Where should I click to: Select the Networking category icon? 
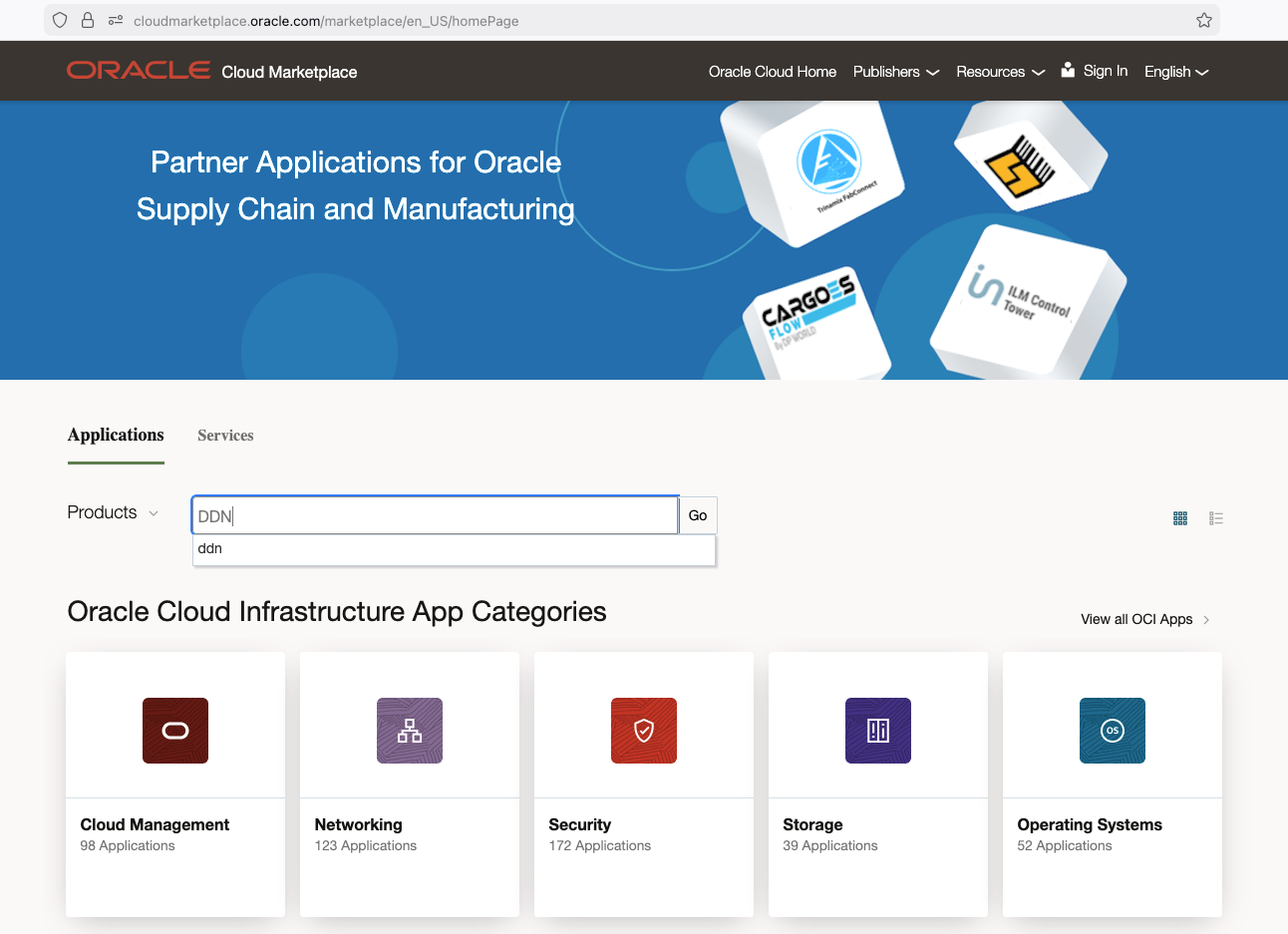click(x=410, y=731)
